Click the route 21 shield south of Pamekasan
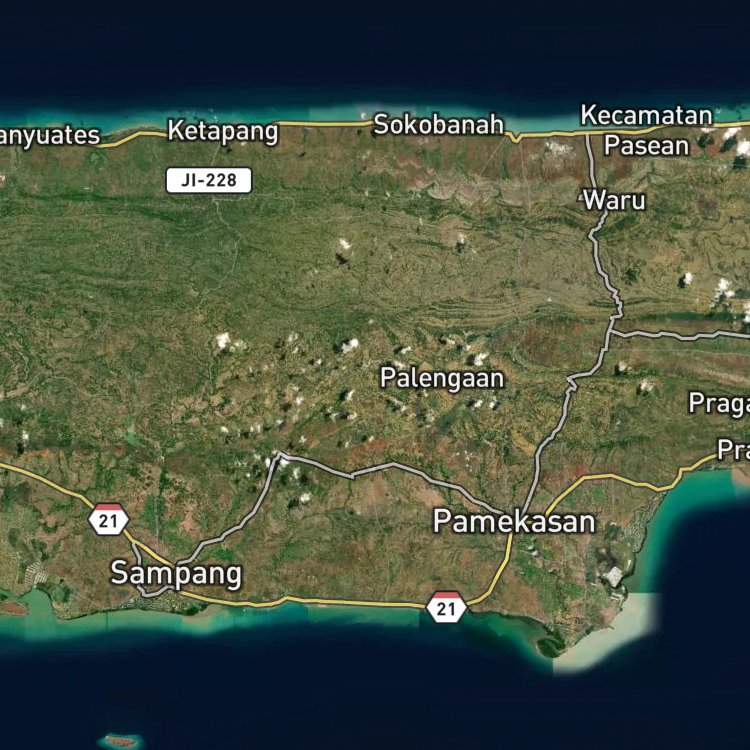Image resolution: width=750 pixels, height=750 pixels. (447, 606)
